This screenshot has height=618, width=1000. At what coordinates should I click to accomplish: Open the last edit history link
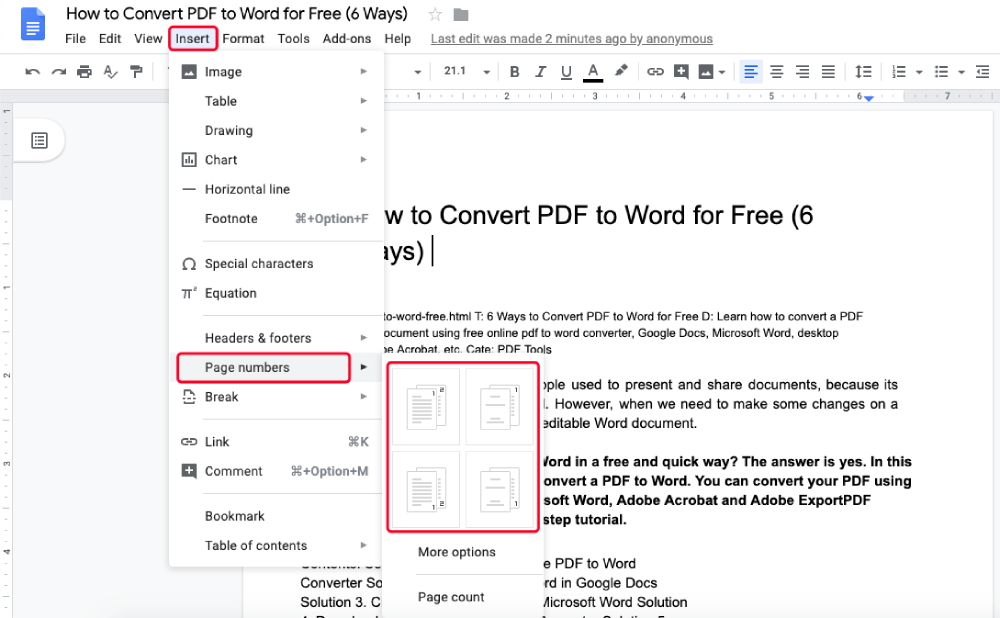pyautogui.click(x=571, y=39)
